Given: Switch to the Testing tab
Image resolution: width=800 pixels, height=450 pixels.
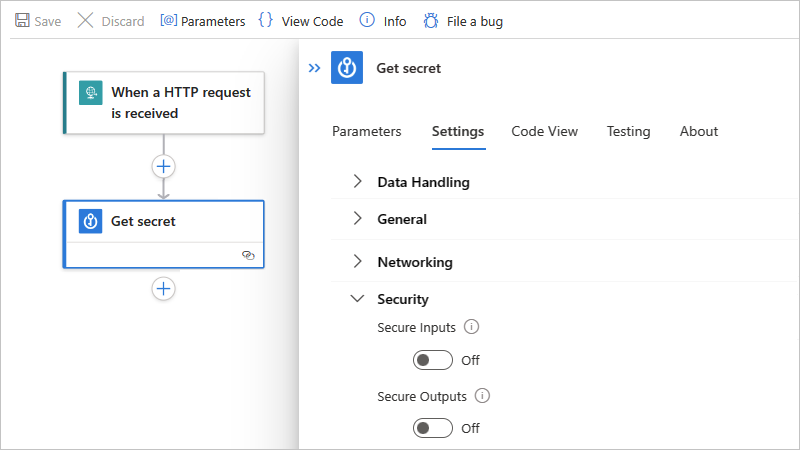Looking at the screenshot, I should (x=628, y=131).
